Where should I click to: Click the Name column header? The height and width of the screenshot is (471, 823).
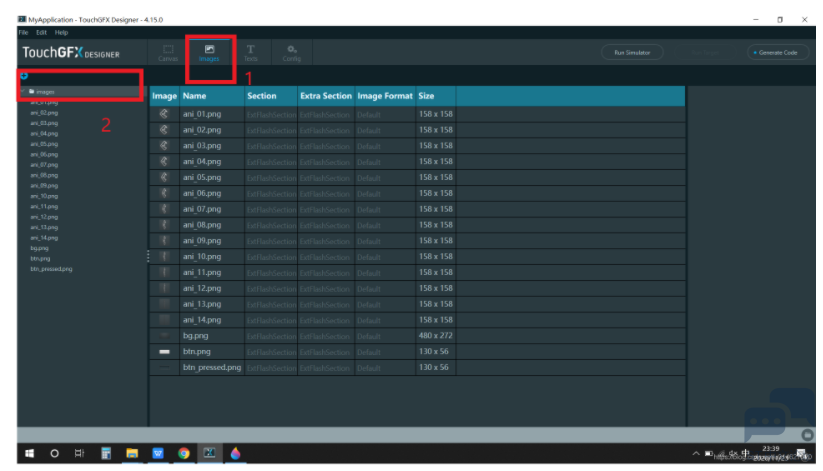click(212, 96)
